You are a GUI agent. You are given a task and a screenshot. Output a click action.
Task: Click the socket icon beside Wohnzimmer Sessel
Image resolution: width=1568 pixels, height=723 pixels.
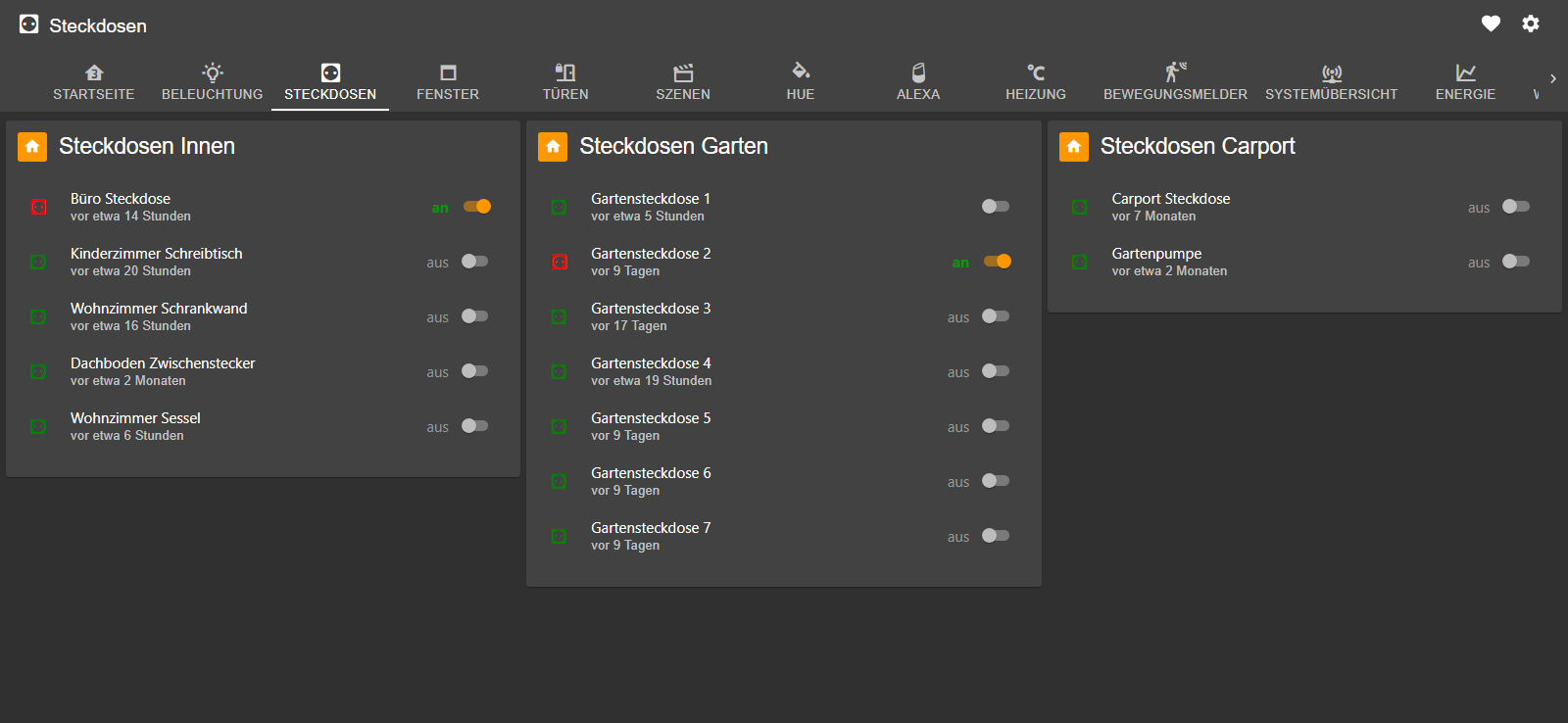[x=38, y=426]
